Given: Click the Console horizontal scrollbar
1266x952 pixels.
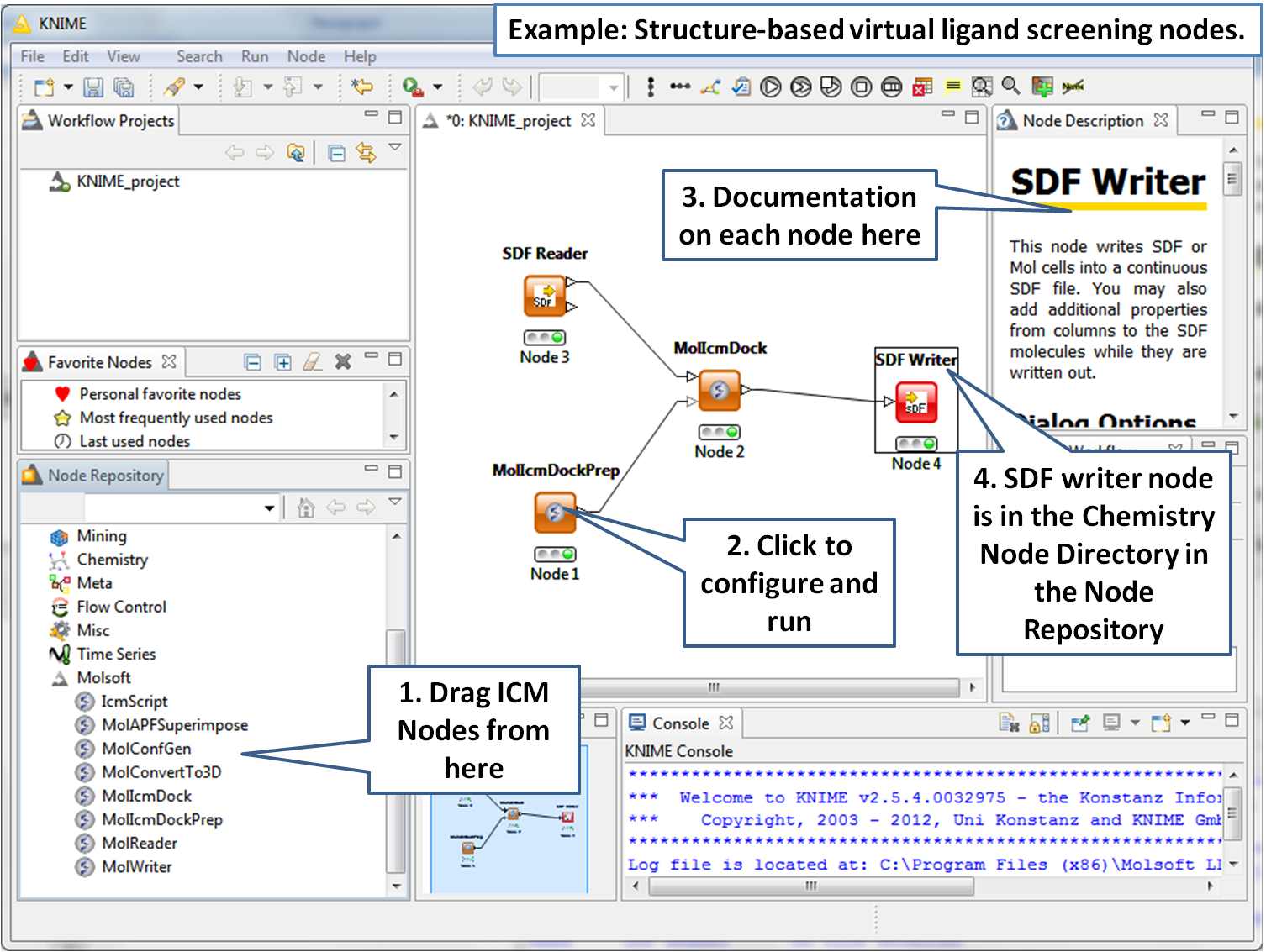Looking at the screenshot, I should pos(810,886).
